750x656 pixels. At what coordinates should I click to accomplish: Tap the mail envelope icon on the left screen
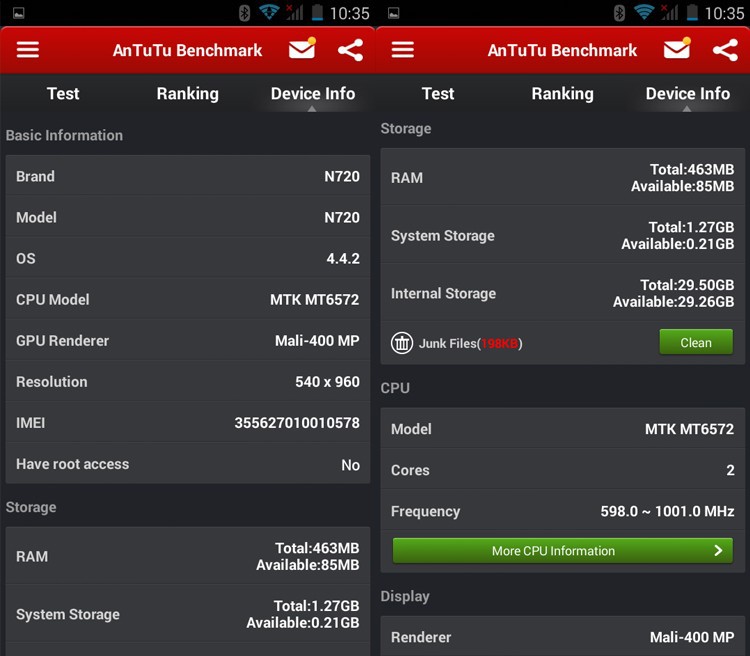(x=301, y=50)
